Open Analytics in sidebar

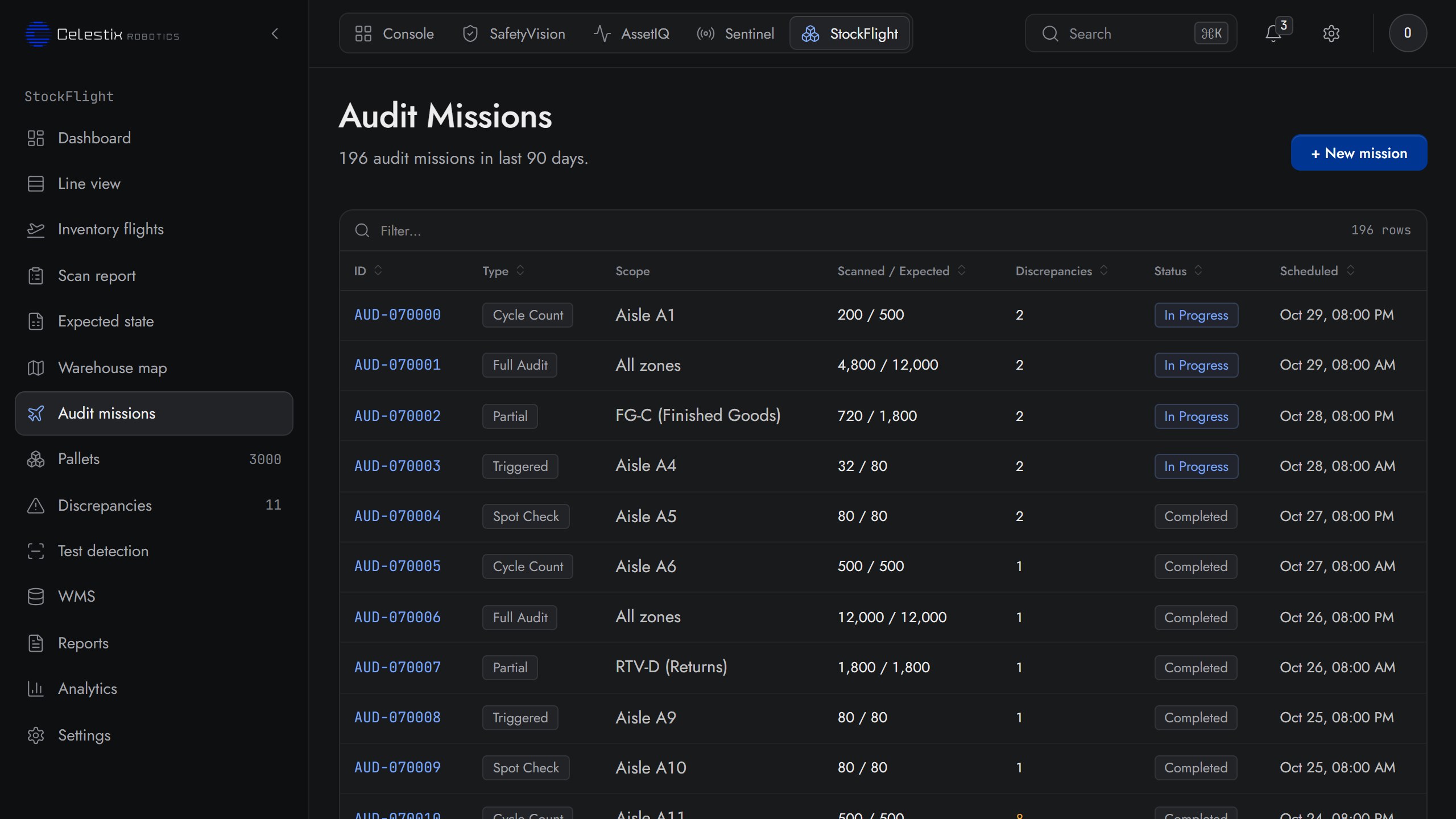pos(154,689)
